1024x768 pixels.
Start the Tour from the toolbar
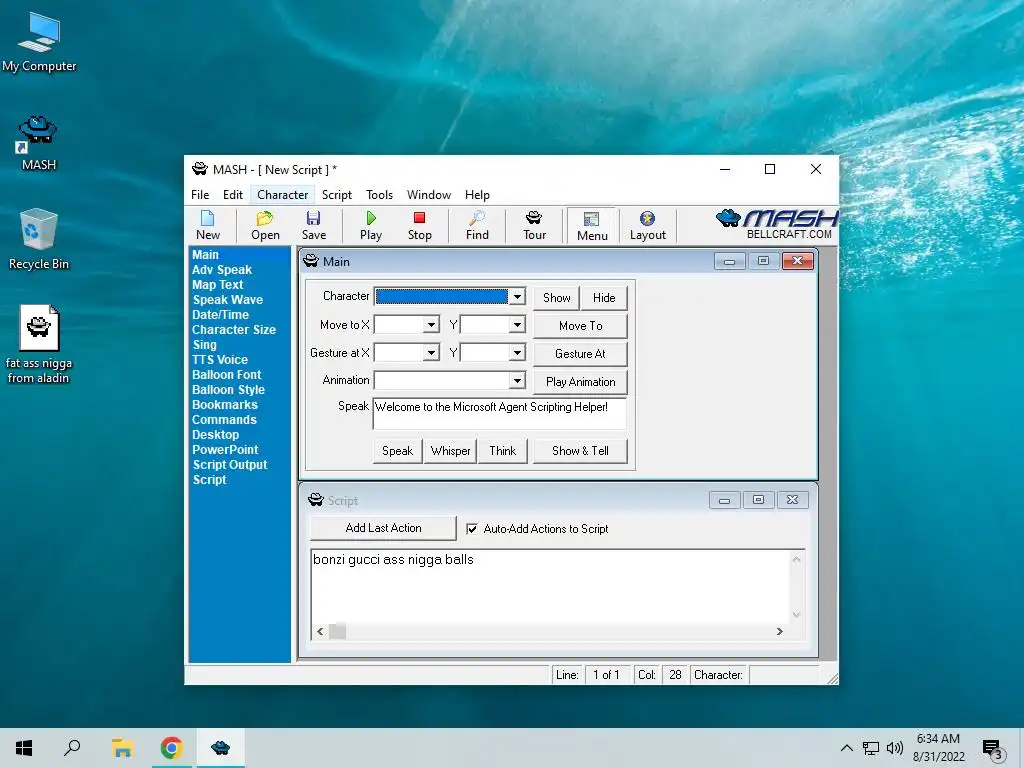534,225
